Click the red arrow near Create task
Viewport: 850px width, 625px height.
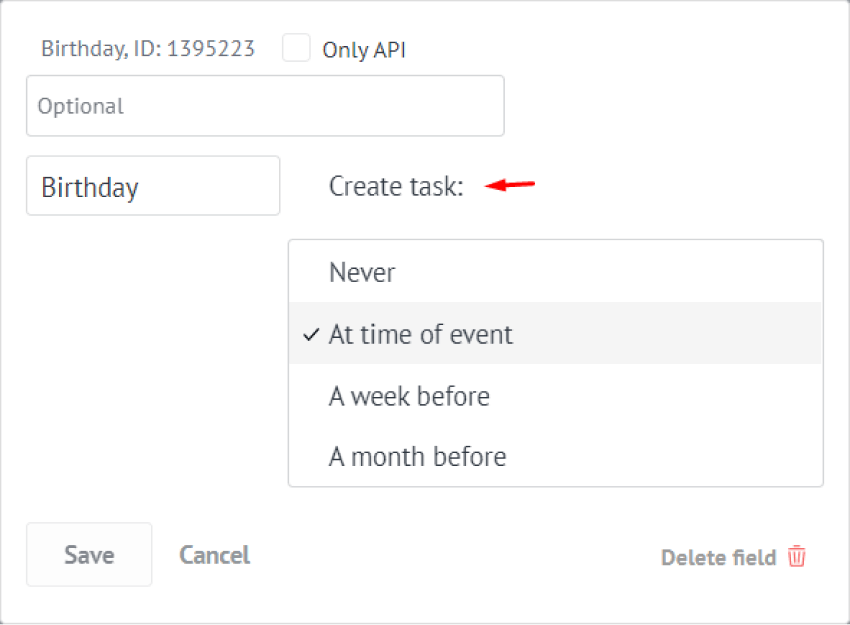click(x=510, y=184)
